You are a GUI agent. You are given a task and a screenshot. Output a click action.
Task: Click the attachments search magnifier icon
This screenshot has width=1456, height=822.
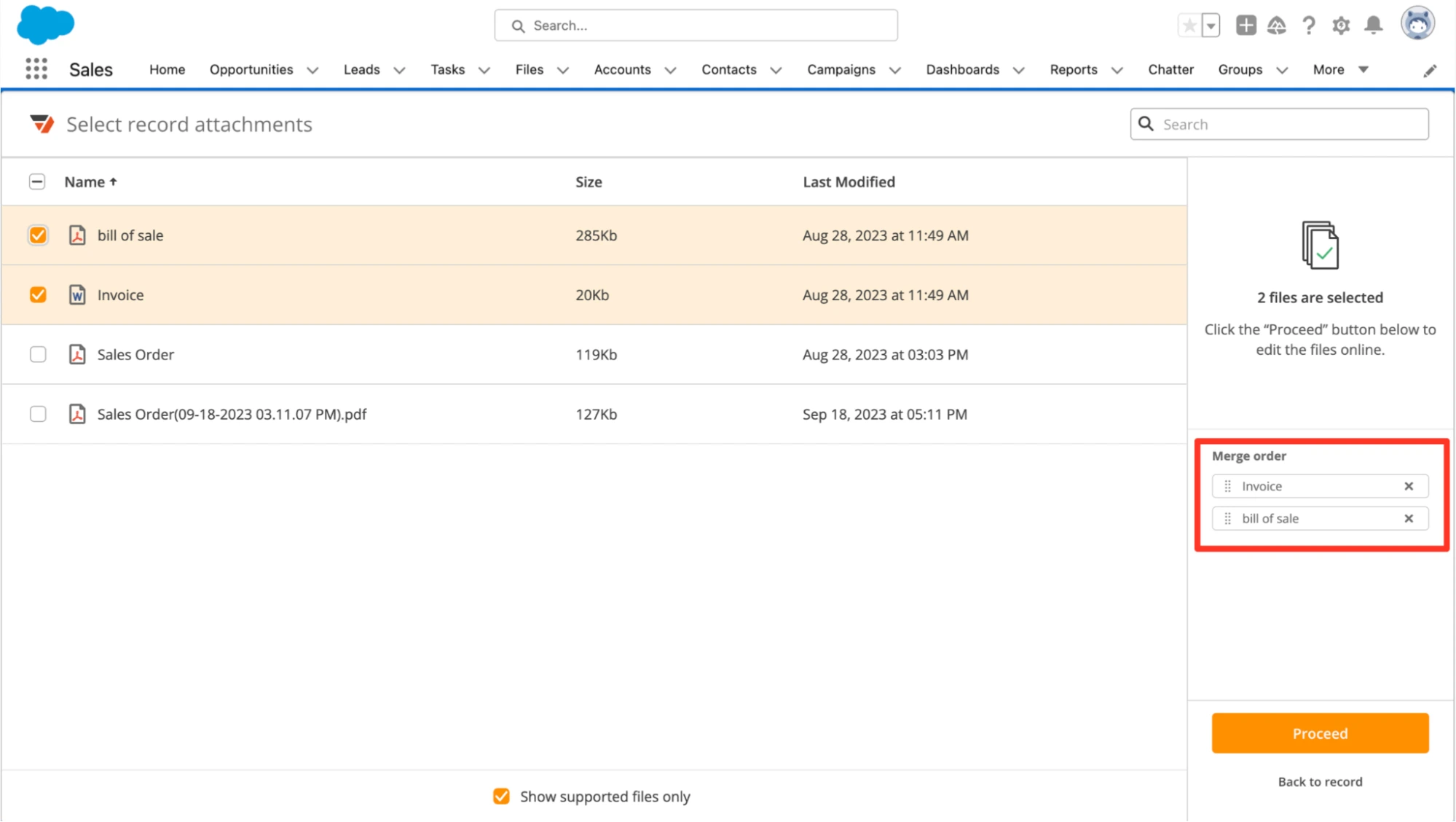tap(1146, 124)
